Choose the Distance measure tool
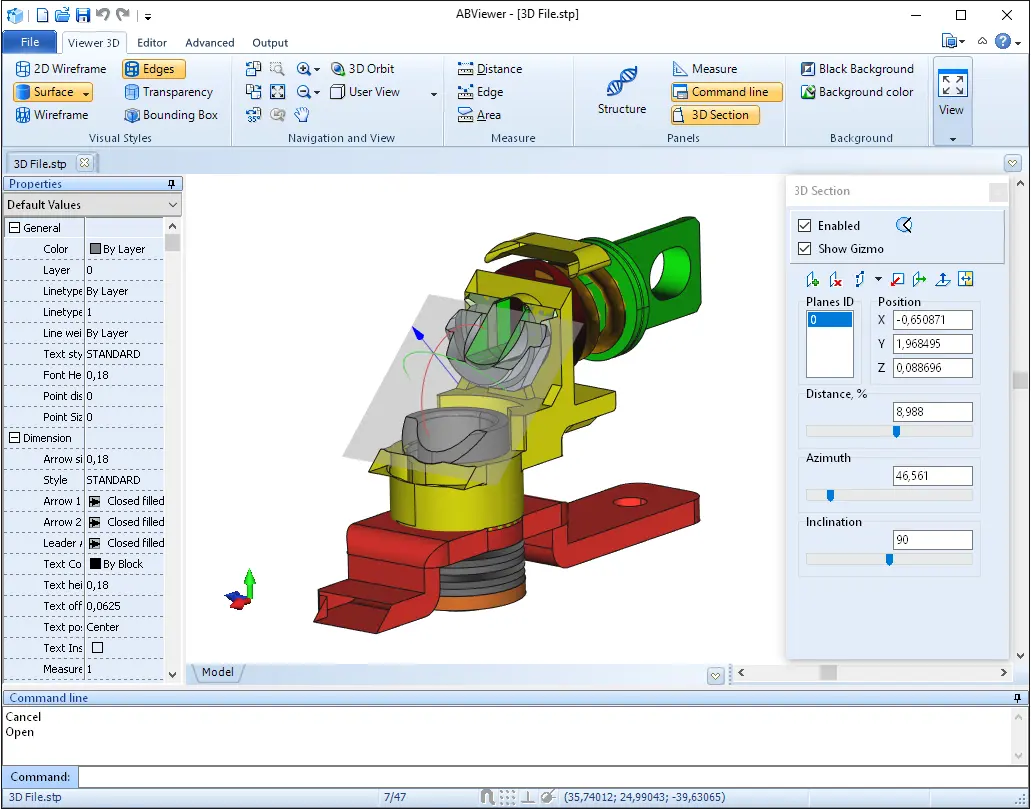 [x=490, y=68]
